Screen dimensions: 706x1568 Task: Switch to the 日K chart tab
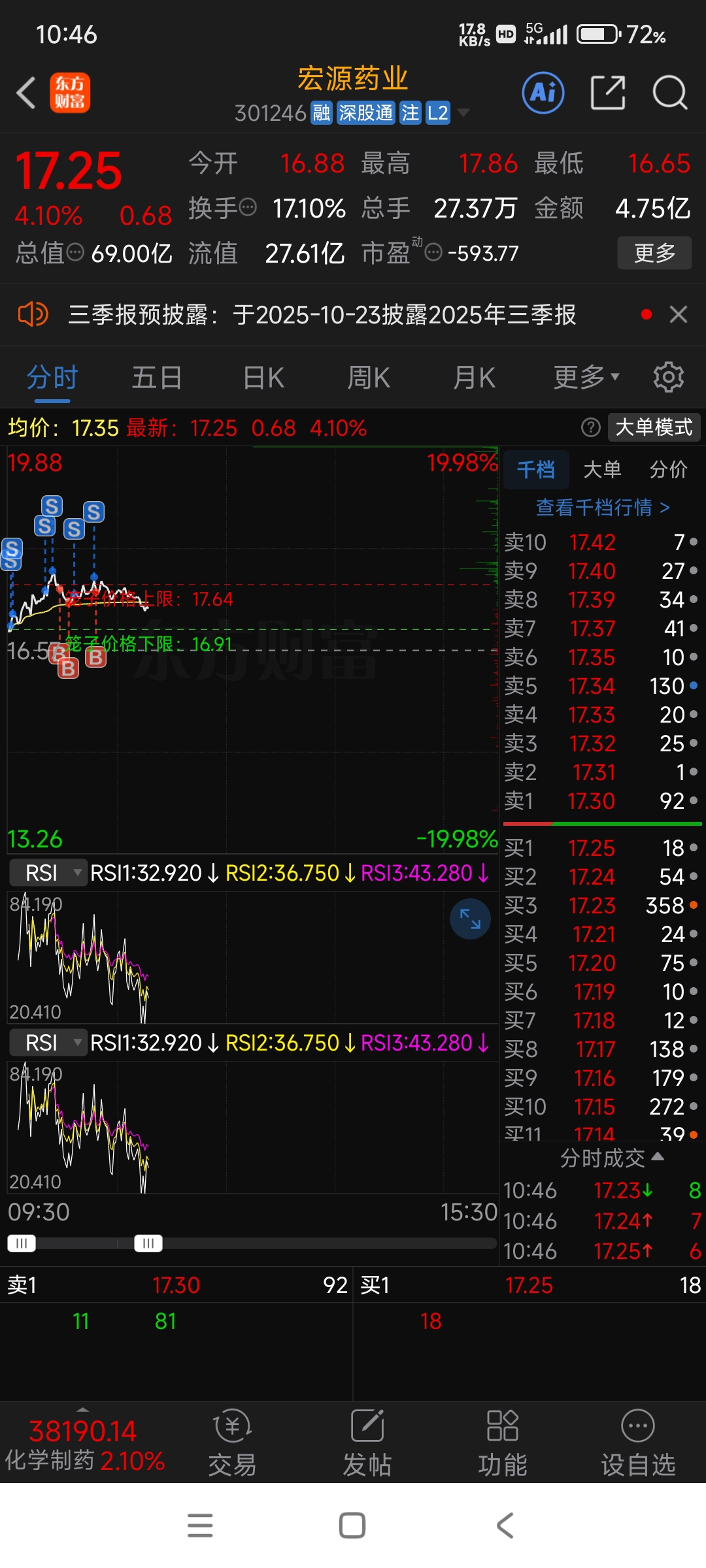coord(263,378)
